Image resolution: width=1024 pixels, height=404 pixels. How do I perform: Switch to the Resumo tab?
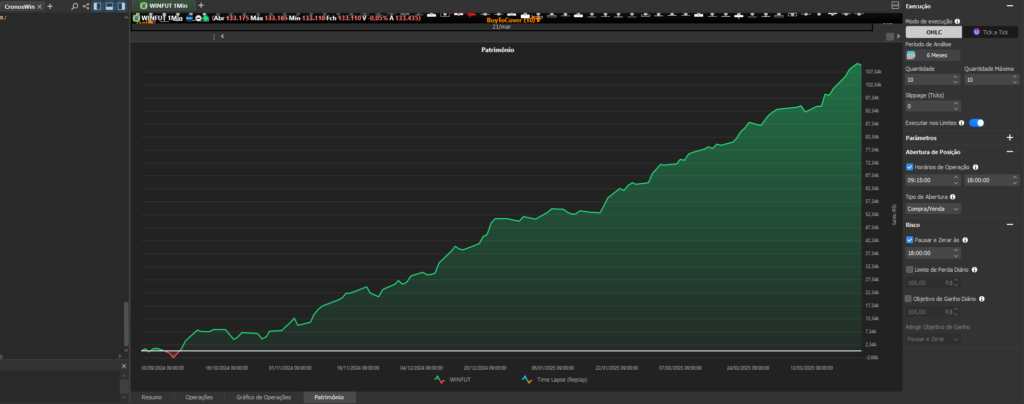152,397
